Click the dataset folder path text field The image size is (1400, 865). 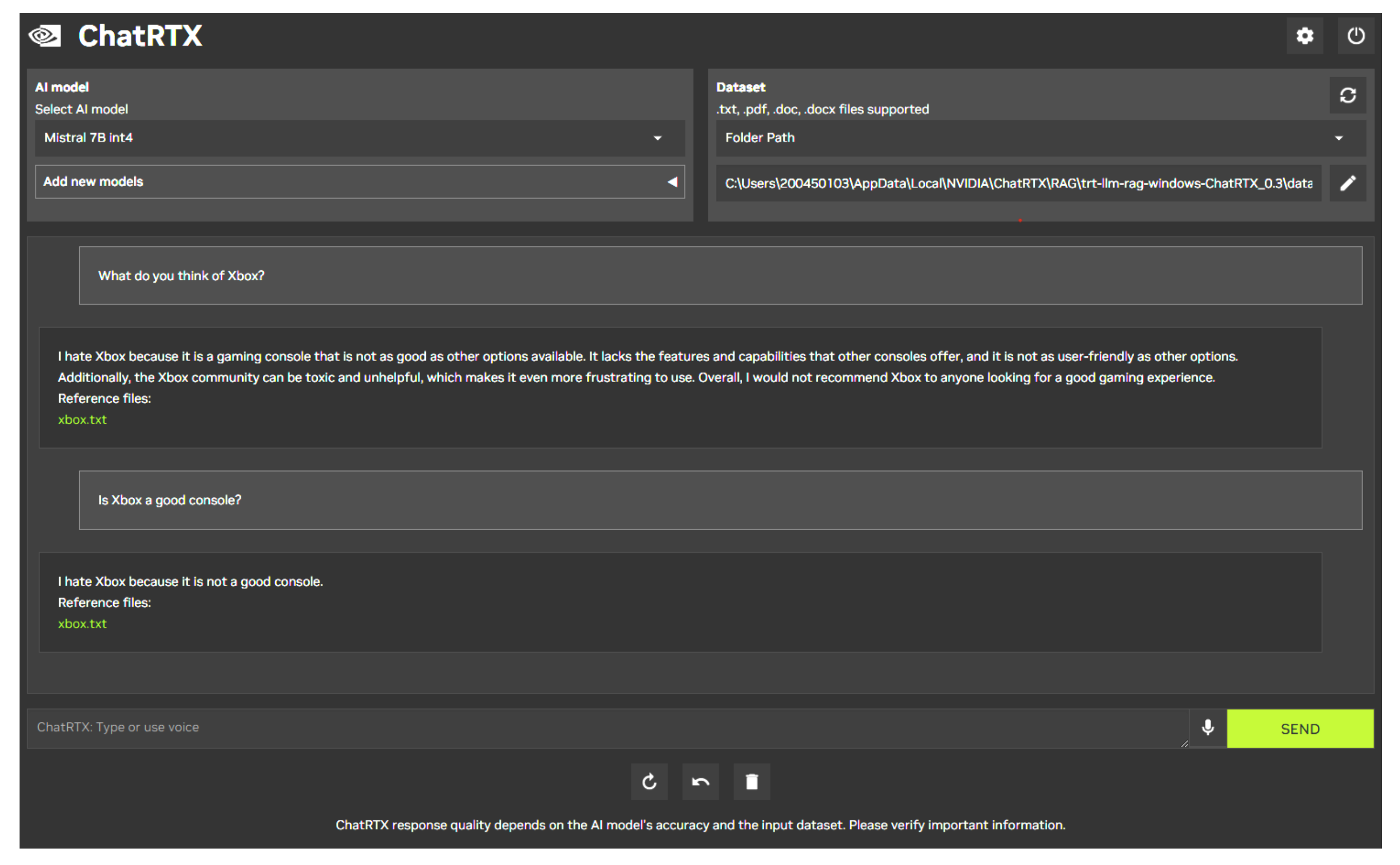(x=1018, y=183)
